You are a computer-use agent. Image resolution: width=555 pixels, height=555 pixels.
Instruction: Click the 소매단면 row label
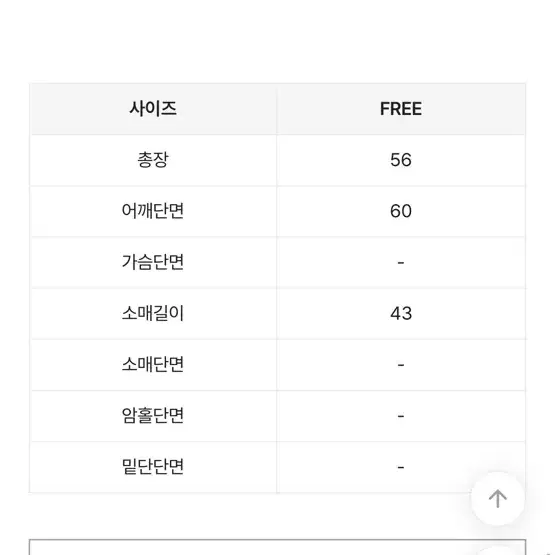[x=153, y=364]
